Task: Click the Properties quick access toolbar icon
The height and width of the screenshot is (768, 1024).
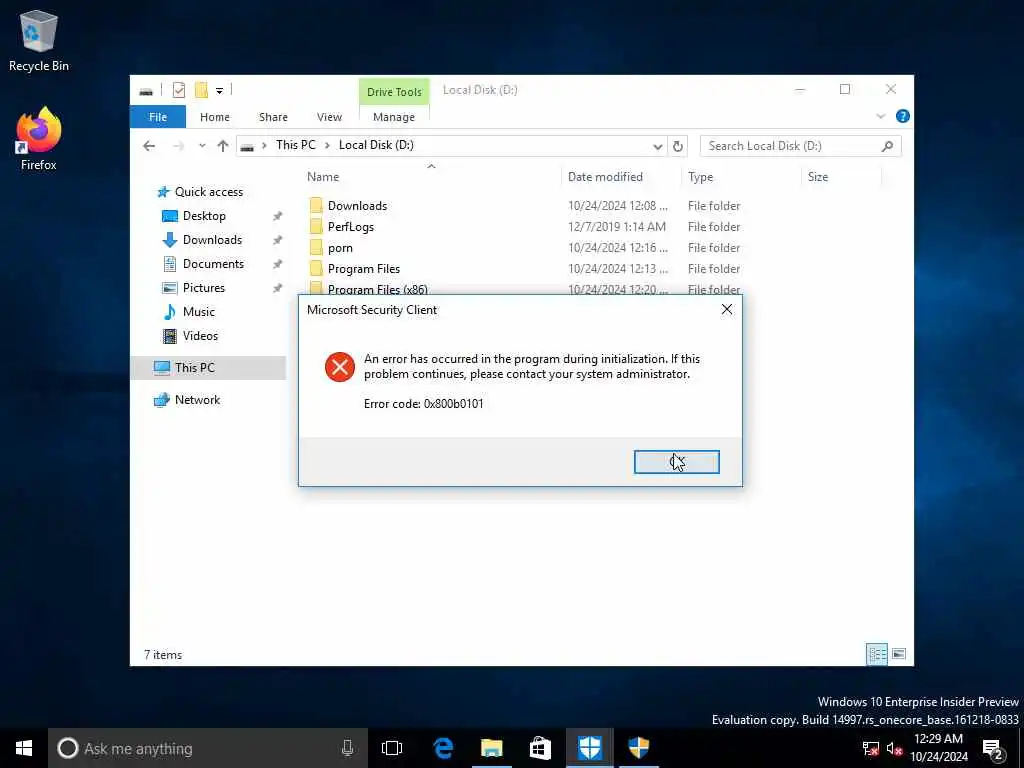Action: [x=178, y=90]
